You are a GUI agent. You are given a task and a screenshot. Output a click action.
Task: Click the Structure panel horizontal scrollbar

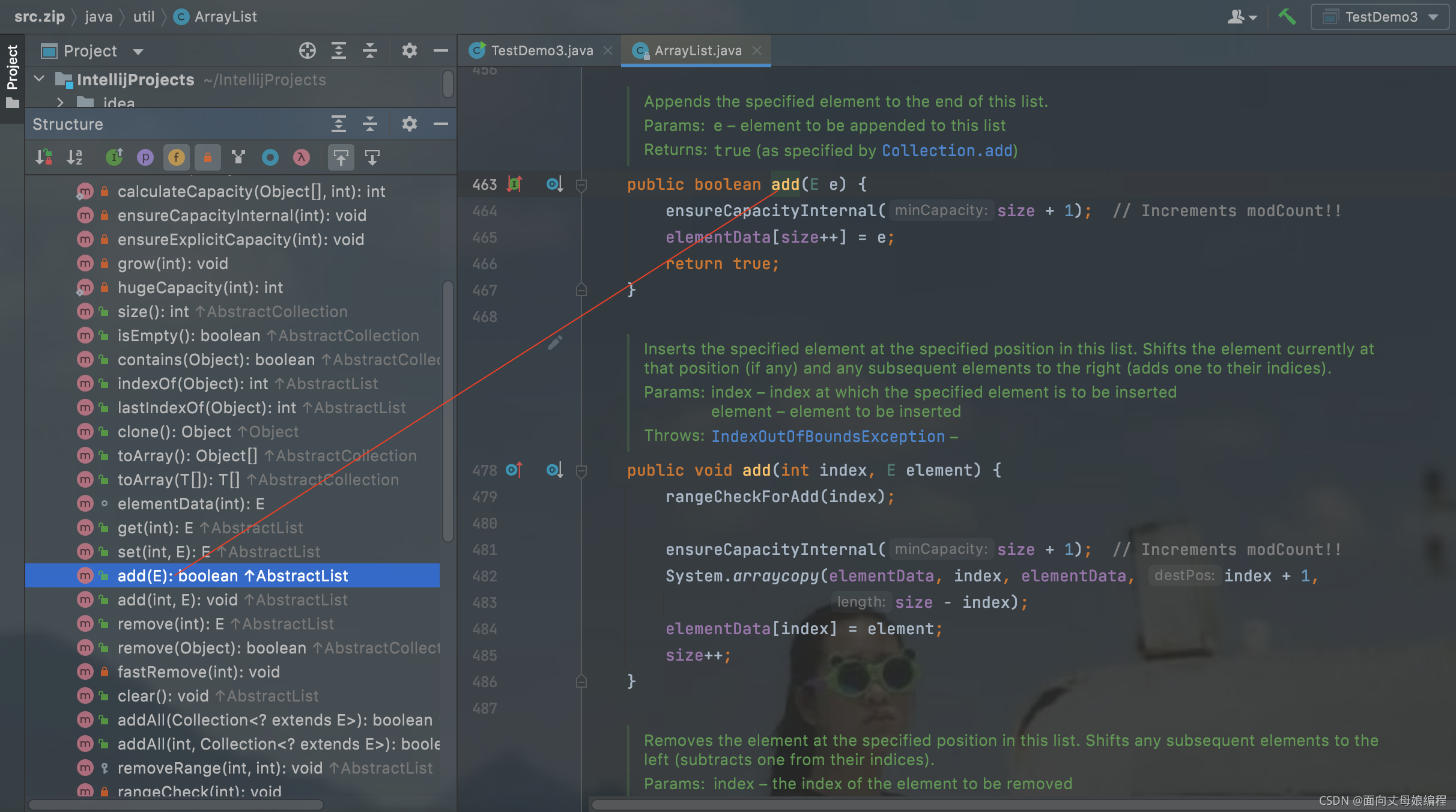tap(177, 804)
